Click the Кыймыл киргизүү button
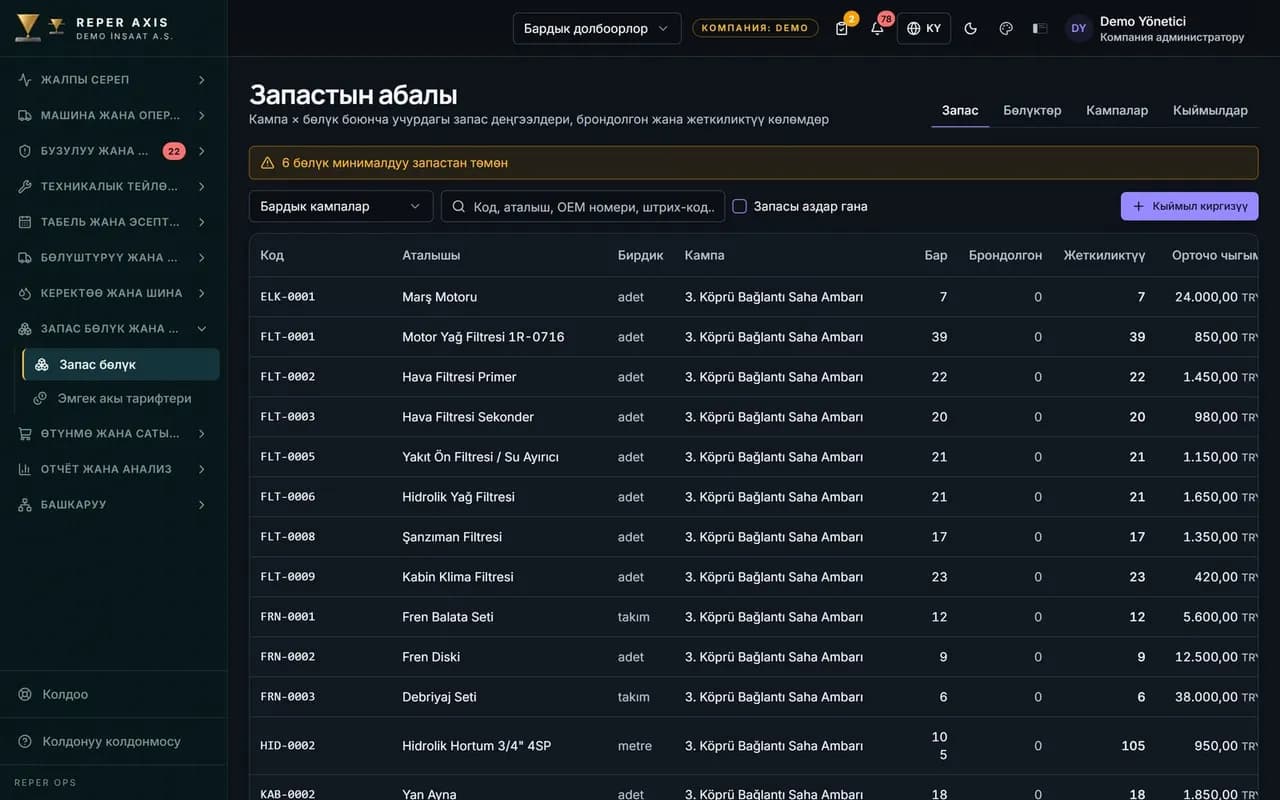This screenshot has width=1280, height=800. [1190, 206]
